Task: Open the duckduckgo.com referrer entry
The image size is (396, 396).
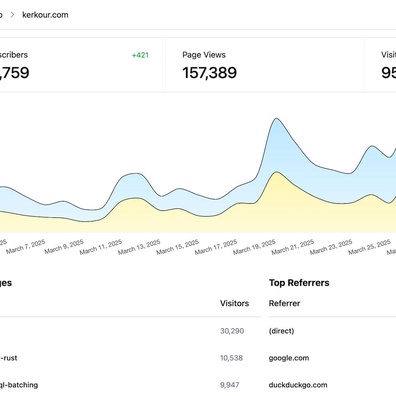Action: [x=298, y=385]
